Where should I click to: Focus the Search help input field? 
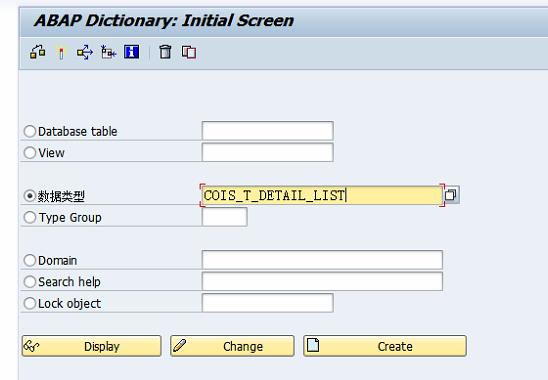322,281
